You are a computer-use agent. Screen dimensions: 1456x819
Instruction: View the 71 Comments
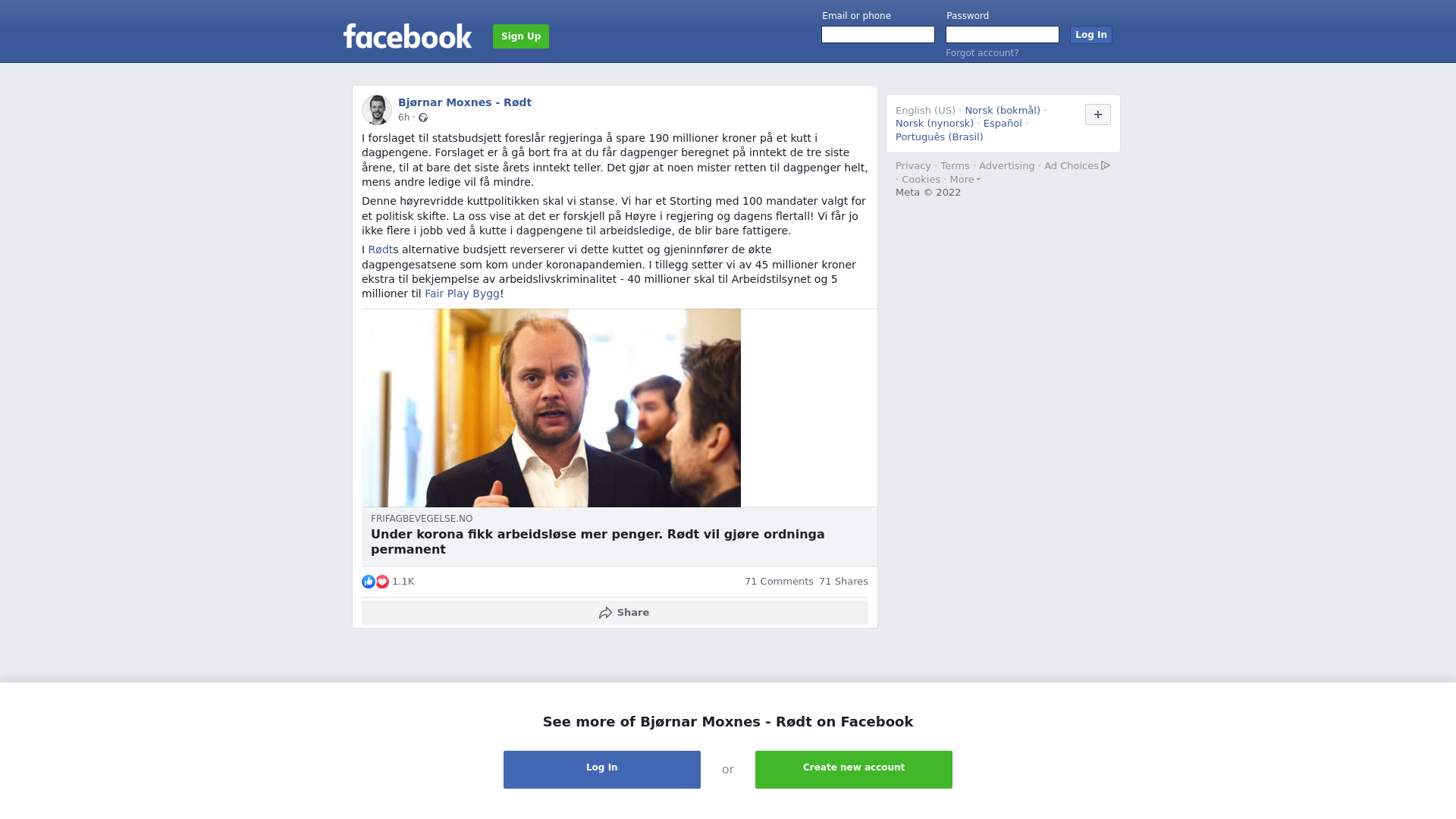coord(779,582)
